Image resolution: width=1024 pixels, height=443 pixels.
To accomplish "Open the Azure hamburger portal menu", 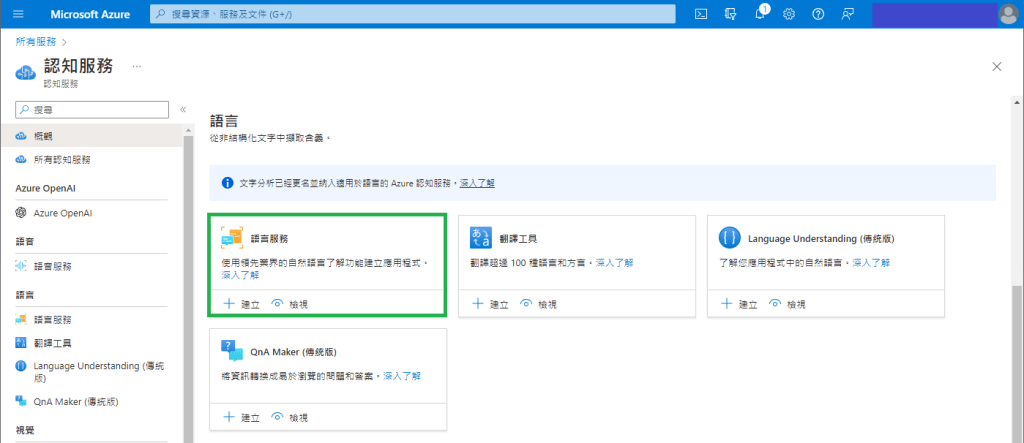I will click(x=20, y=14).
